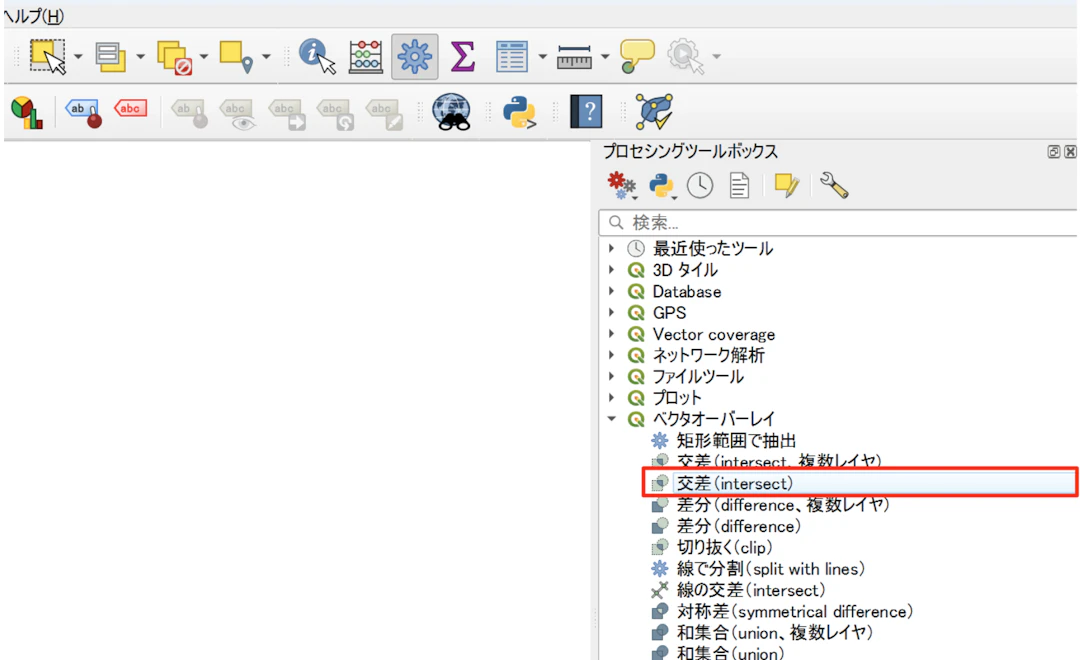This screenshot has height=660, width=1080.
Task: Click the red abc label highlight icon
Action: 130,109
